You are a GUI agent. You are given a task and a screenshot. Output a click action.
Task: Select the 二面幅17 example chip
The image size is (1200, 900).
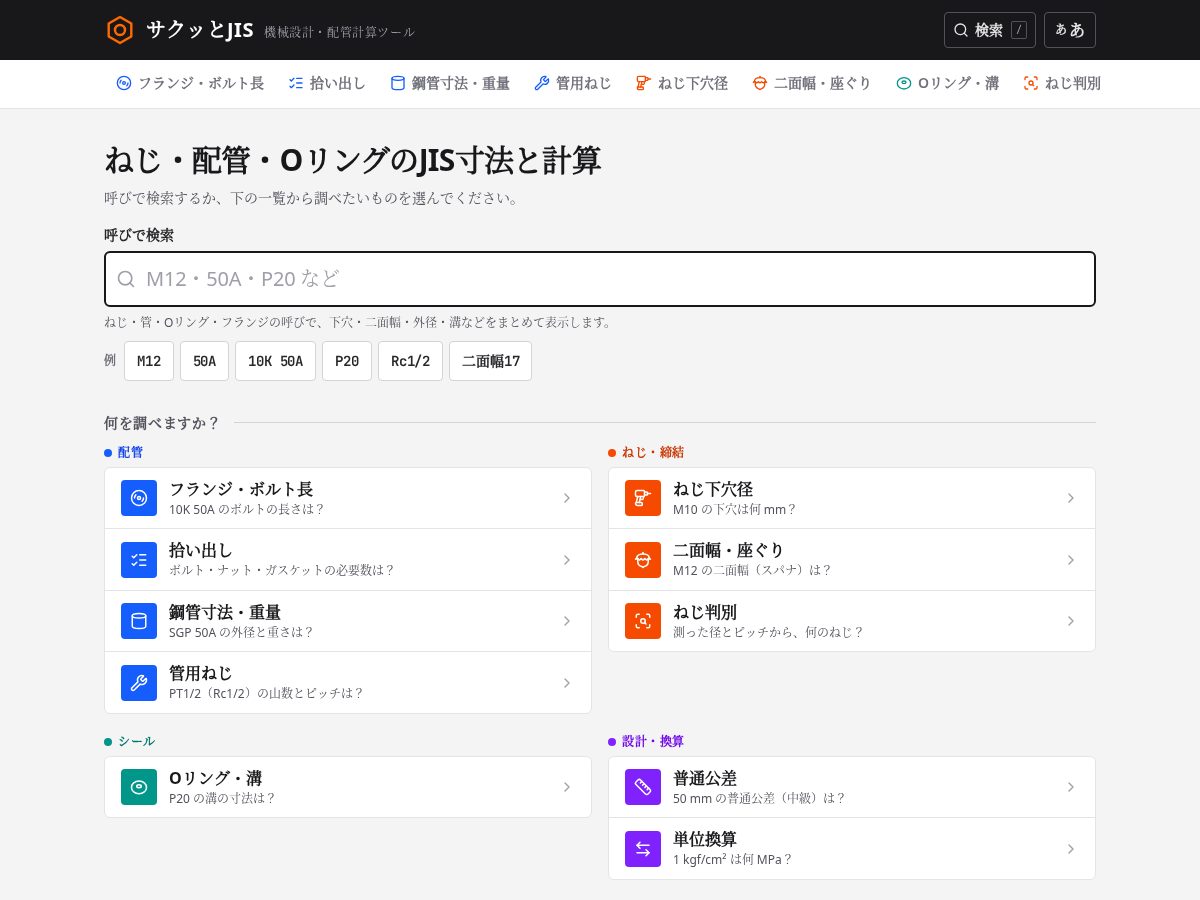pos(491,361)
